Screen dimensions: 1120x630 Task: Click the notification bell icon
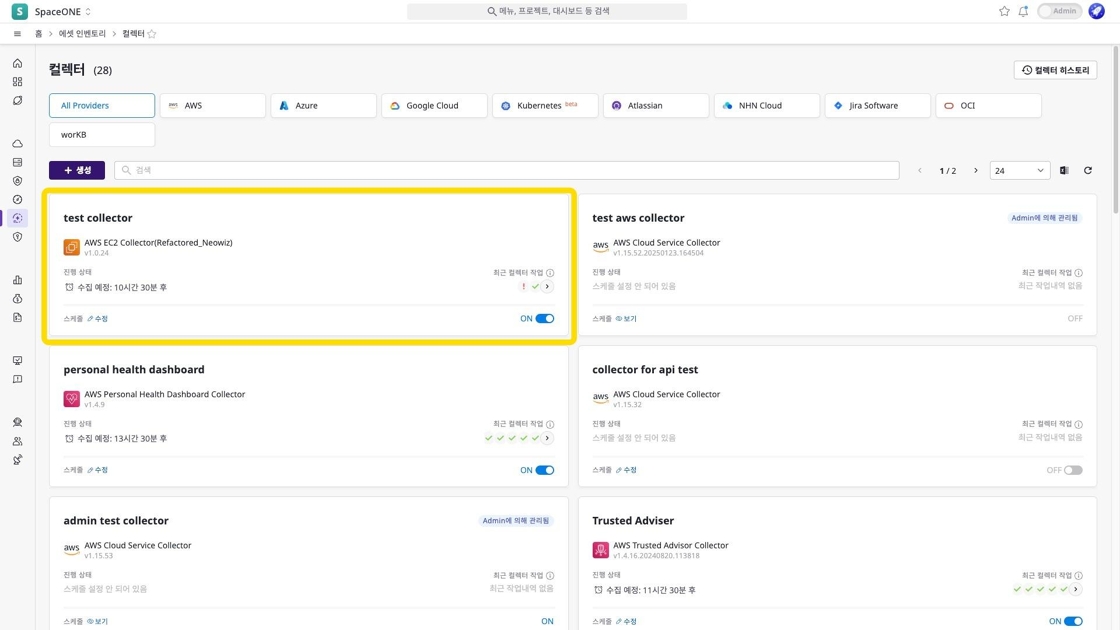tap(1023, 12)
